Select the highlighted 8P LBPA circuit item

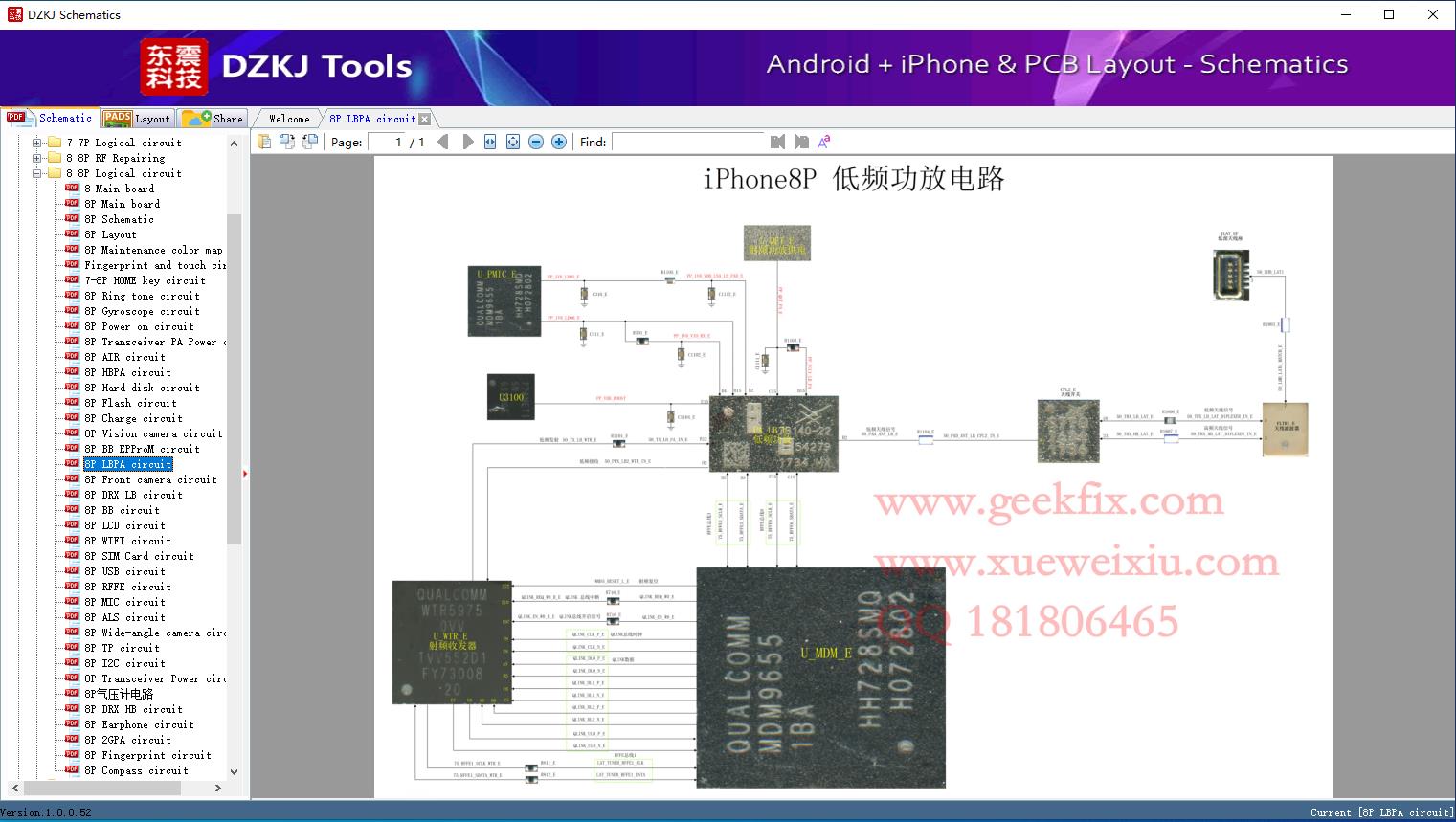click(x=127, y=464)
